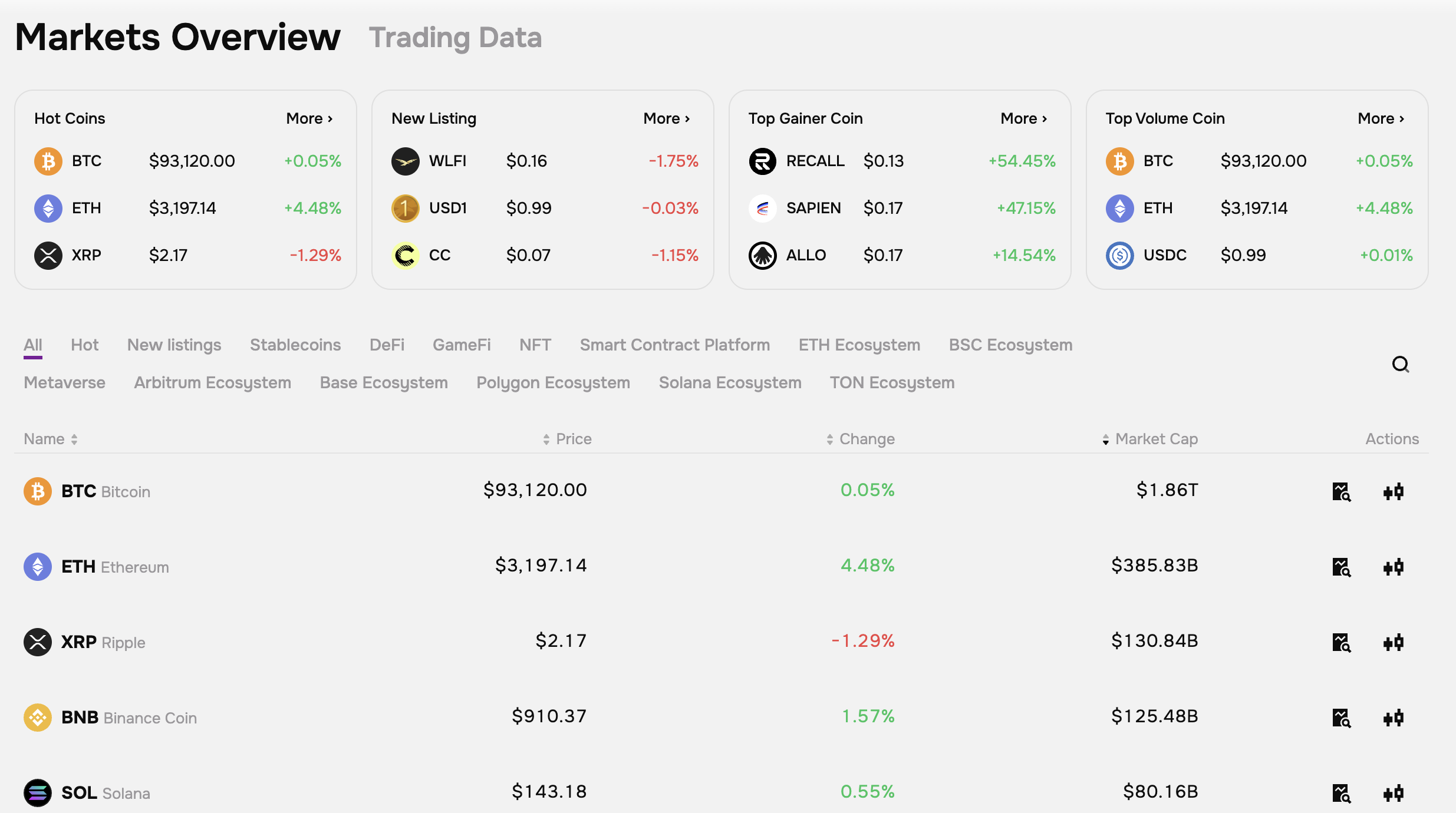Select the Solana Ecosystem category tab

click(730, 382)
